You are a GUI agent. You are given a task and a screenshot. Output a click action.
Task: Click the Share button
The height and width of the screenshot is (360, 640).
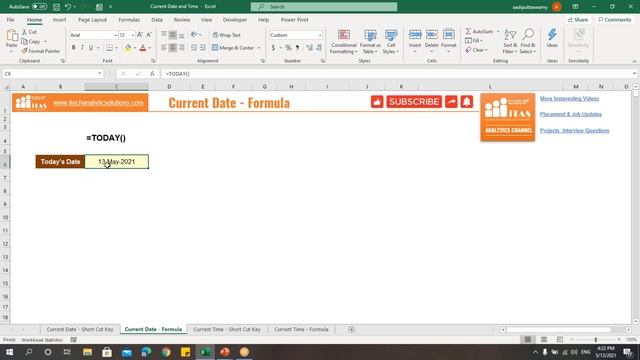pos(578,20)
